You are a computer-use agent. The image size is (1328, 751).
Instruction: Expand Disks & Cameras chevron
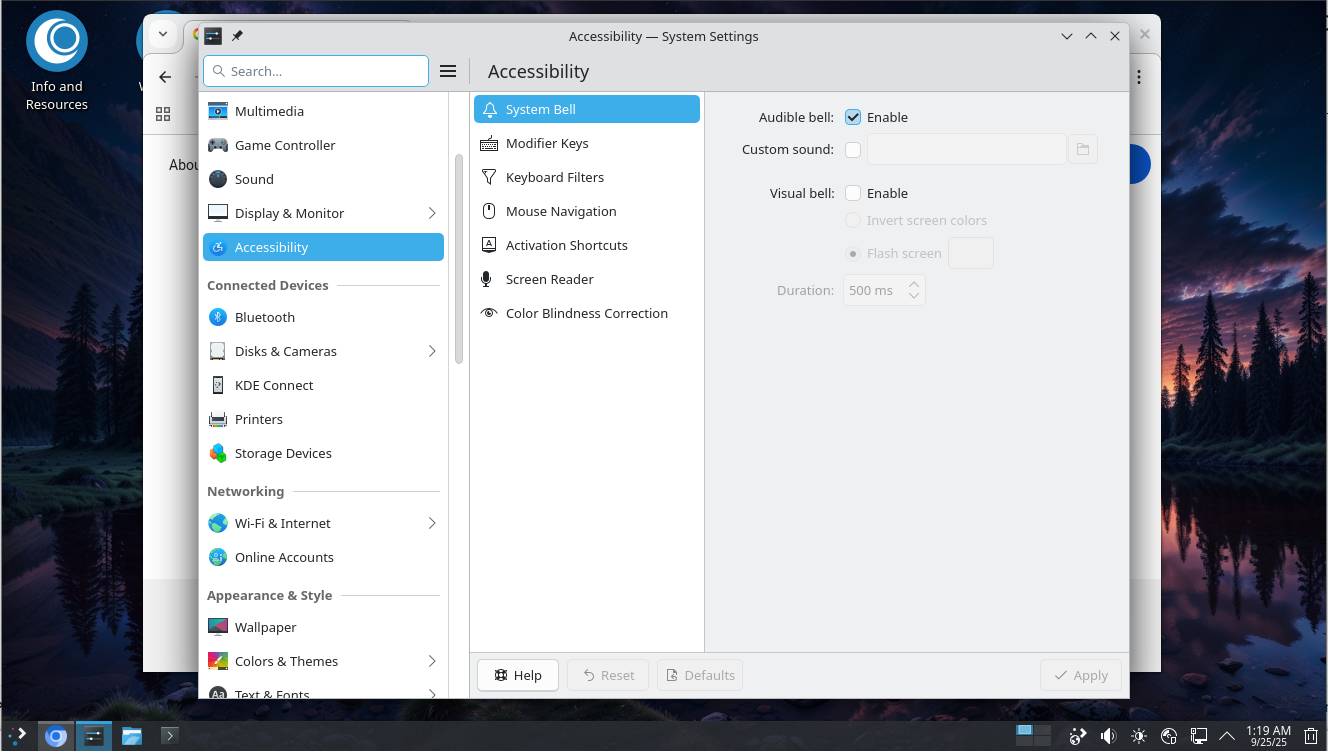pyautogui.click(x=432, y=351)
